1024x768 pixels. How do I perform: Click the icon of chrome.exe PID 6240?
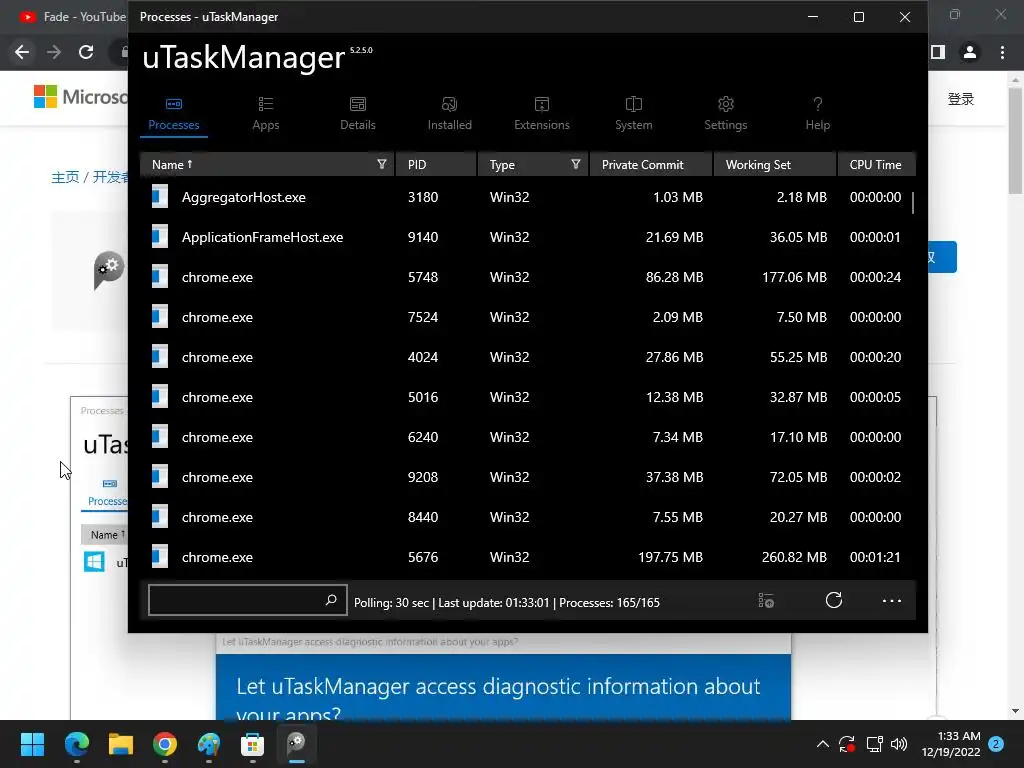pos(159,436)
